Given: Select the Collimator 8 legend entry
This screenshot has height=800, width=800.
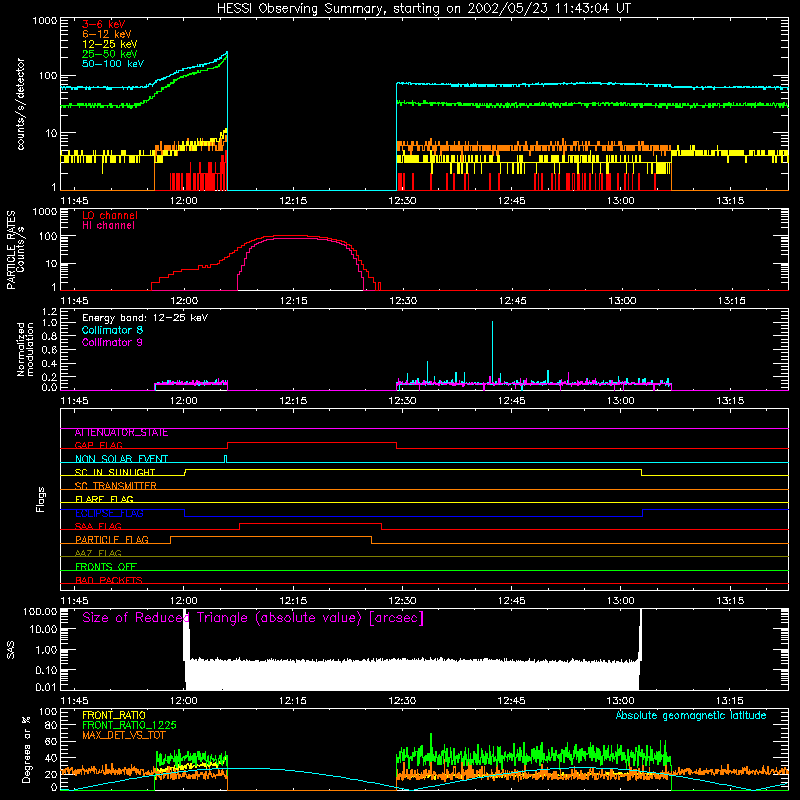Looking at the screenshot, I should pyautogui.click(x=112, y=330).
